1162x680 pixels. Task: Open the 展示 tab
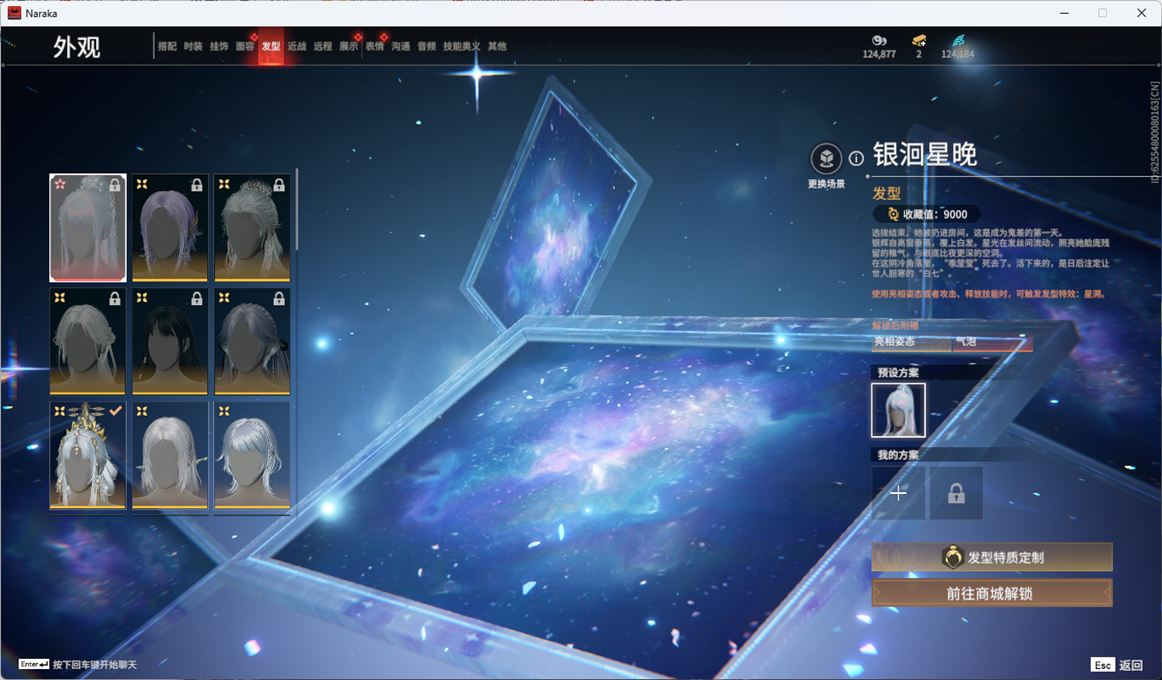[x=348, y=46]
